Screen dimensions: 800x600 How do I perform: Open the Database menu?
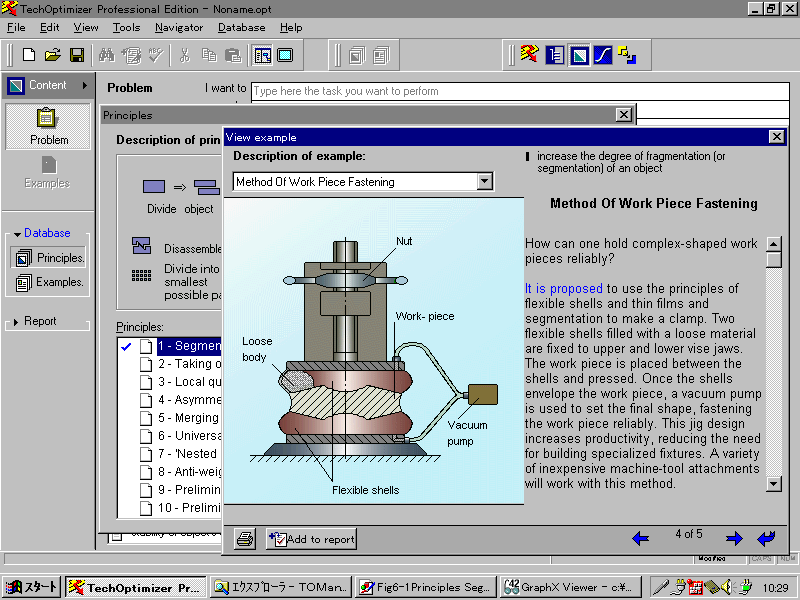[241, 28]
